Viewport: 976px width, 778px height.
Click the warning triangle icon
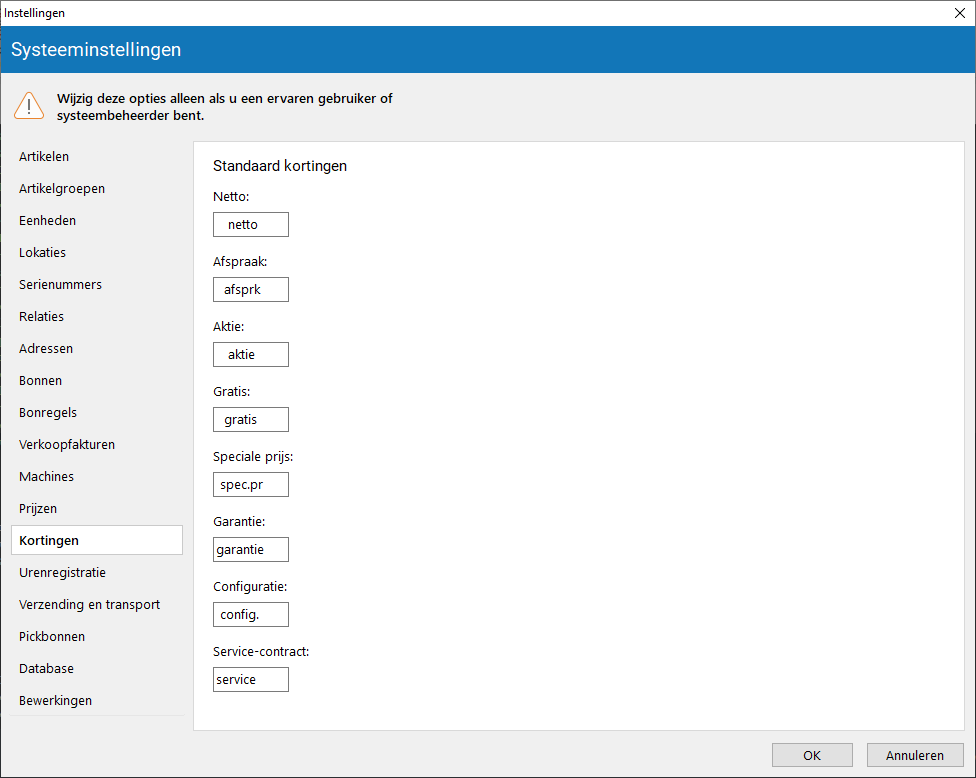point(29,106)
